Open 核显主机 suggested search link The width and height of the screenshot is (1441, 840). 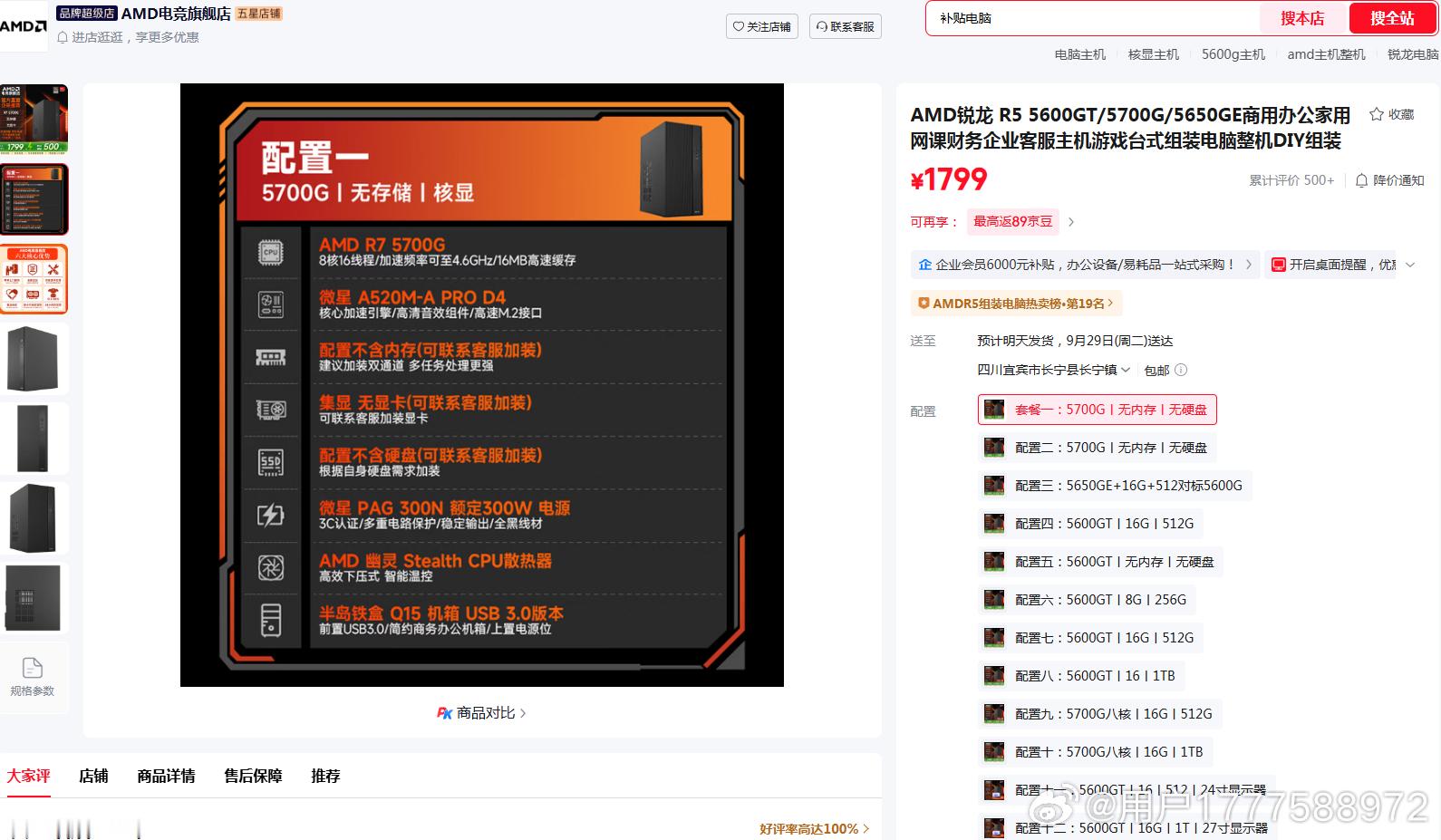(x=1154, y=54)
